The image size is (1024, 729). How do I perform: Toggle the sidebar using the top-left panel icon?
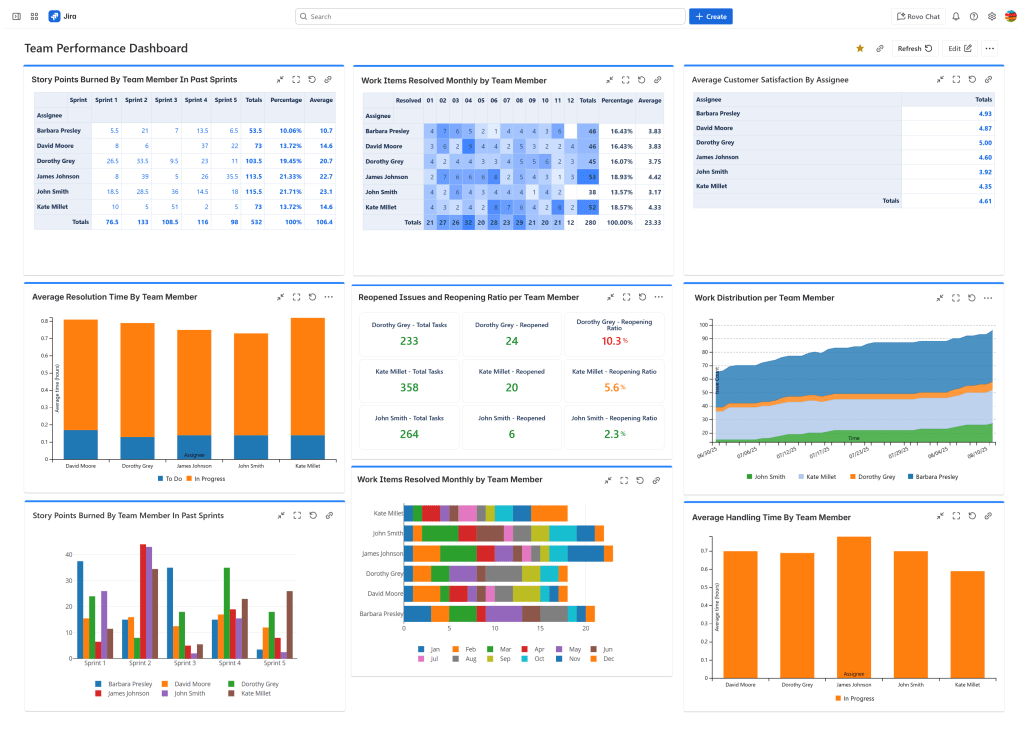16,17
